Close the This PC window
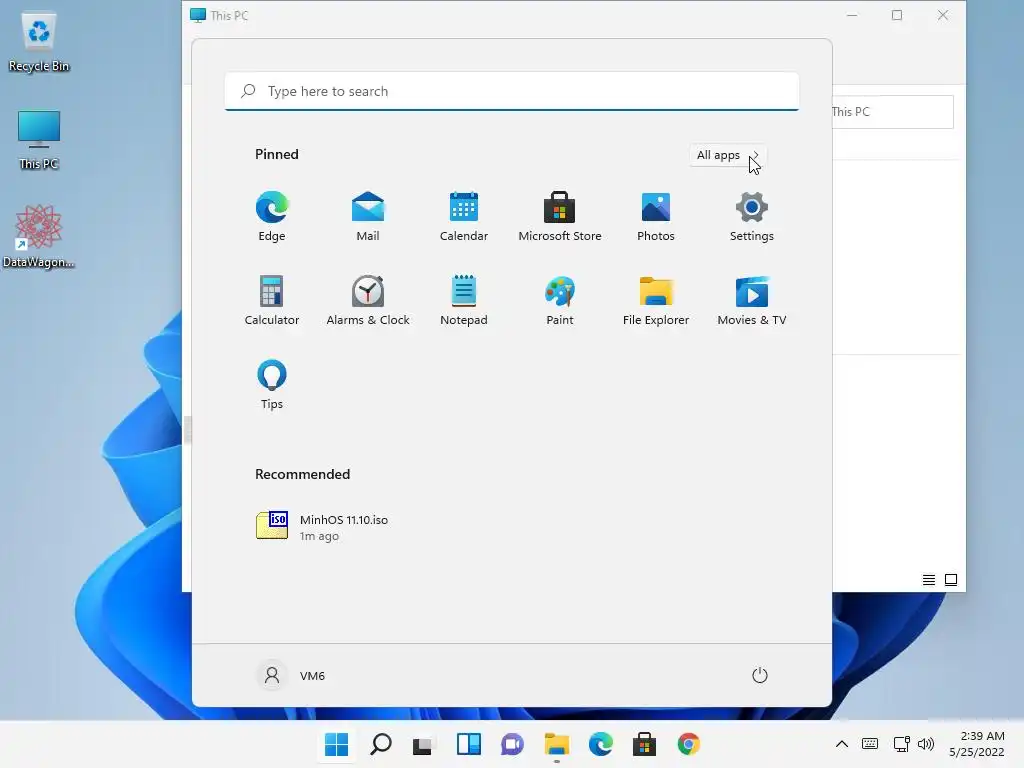The image size is (1024, 768). tap(942, 15)
